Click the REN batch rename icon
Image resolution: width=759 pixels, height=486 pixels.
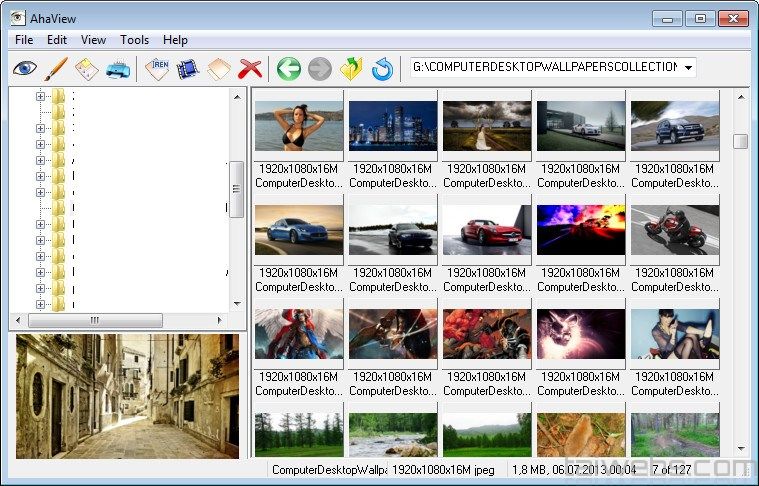click(157, 69)
